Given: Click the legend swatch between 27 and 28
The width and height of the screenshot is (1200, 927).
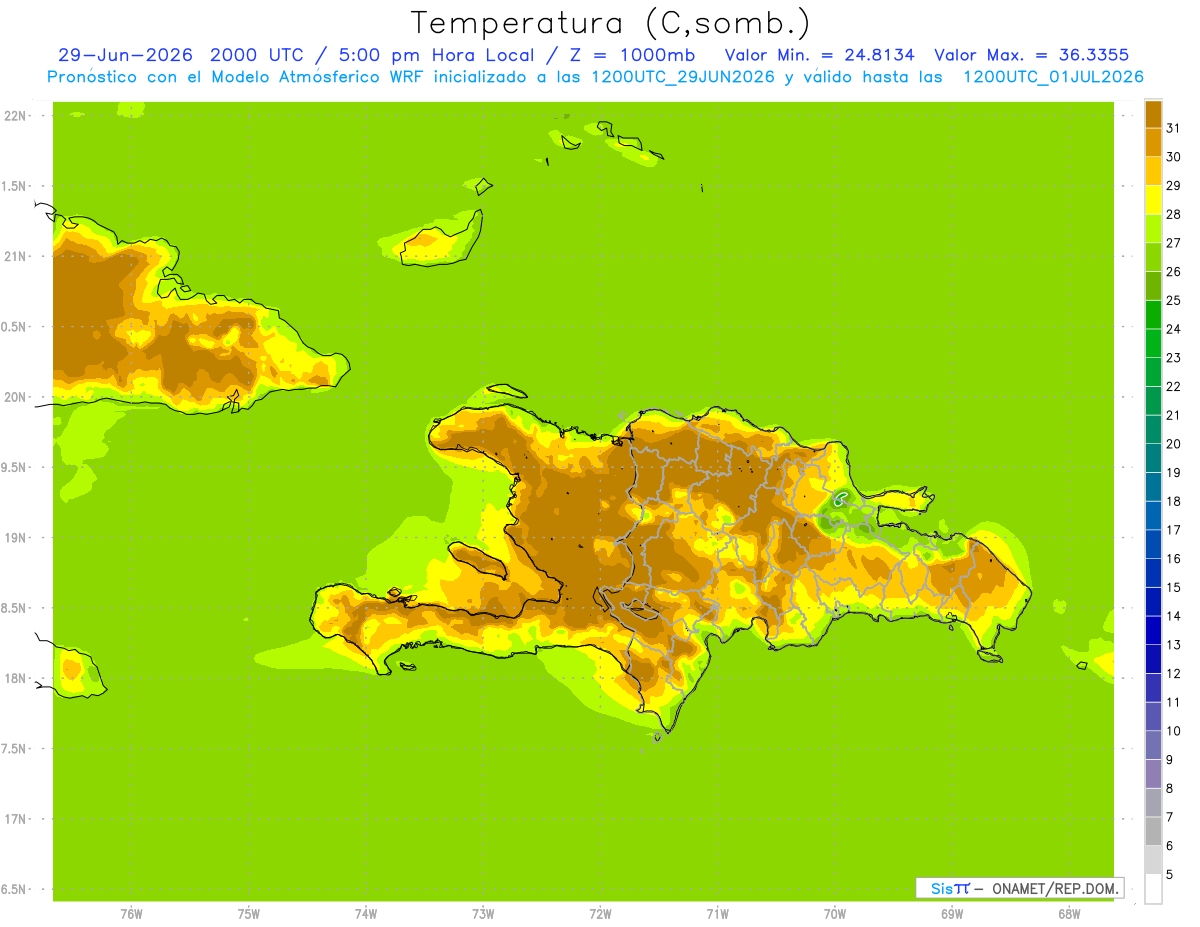Looking at the screenshot, I should point(1153,228).
